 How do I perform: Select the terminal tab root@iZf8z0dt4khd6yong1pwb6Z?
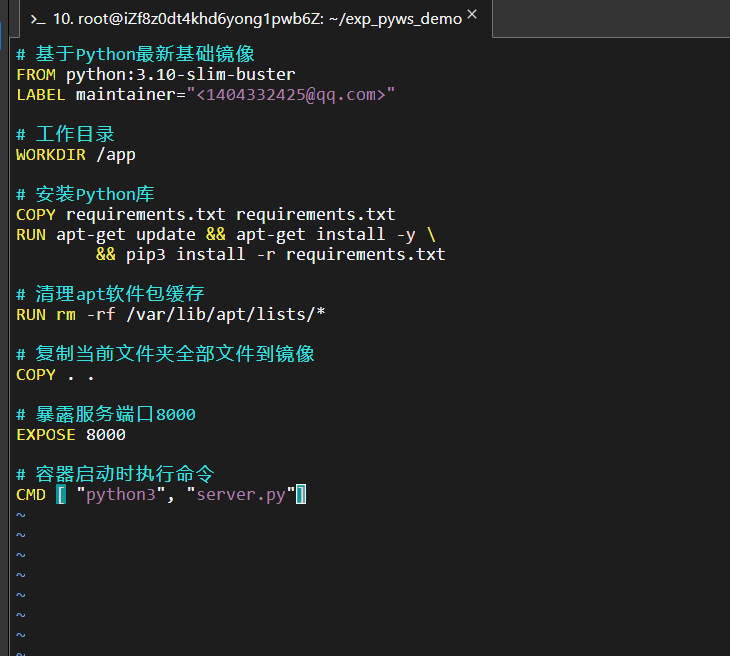tap(256, 19)
